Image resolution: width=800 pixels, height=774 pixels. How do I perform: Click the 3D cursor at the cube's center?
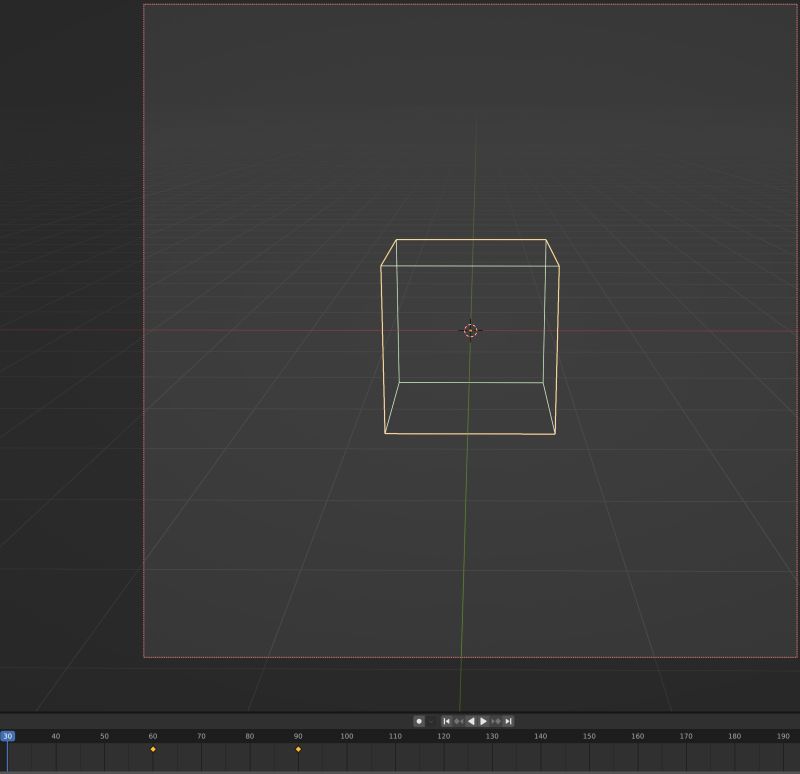[x=470, y=330]
